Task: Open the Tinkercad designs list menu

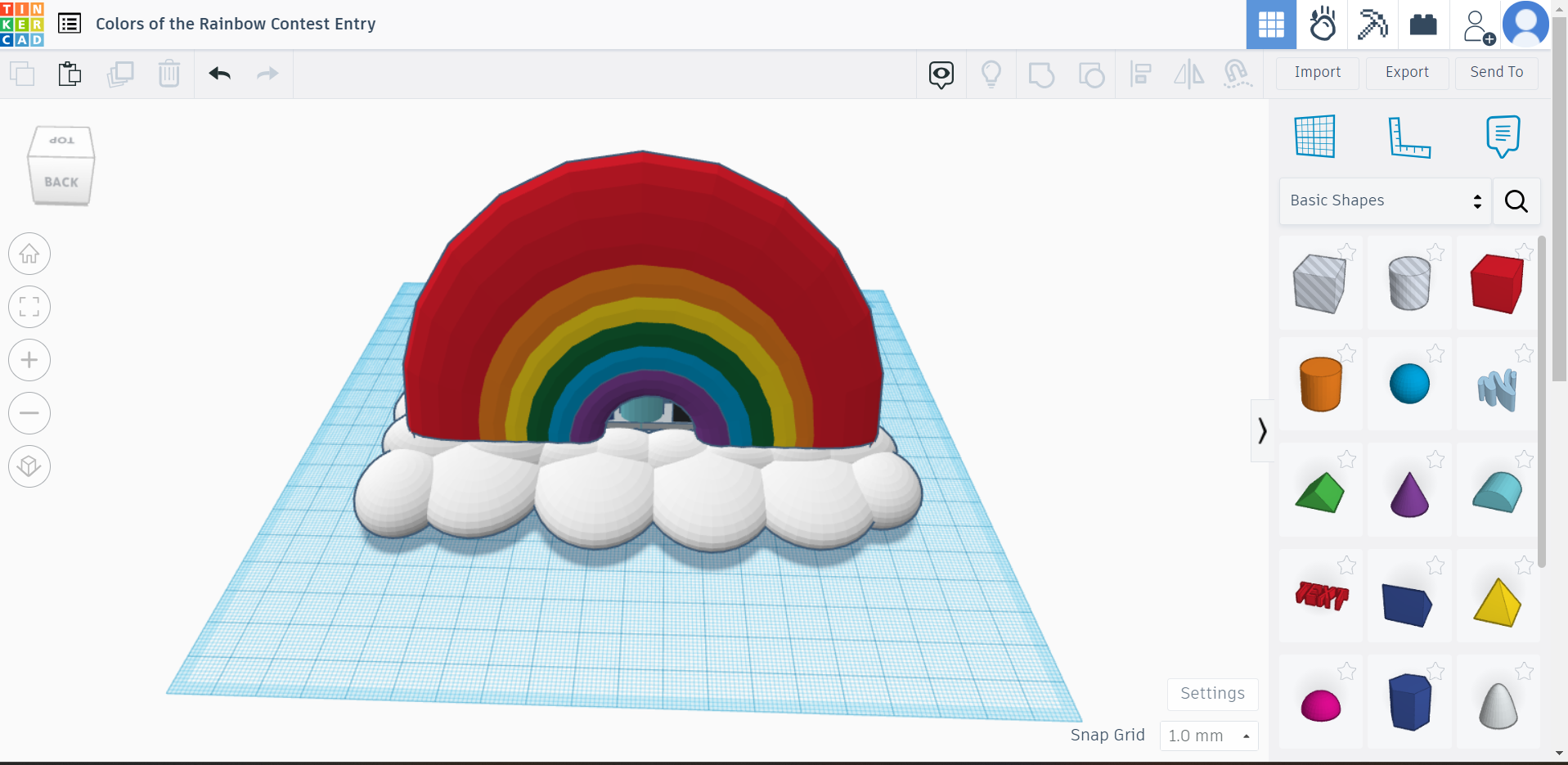Action: (x=70, y=24)
